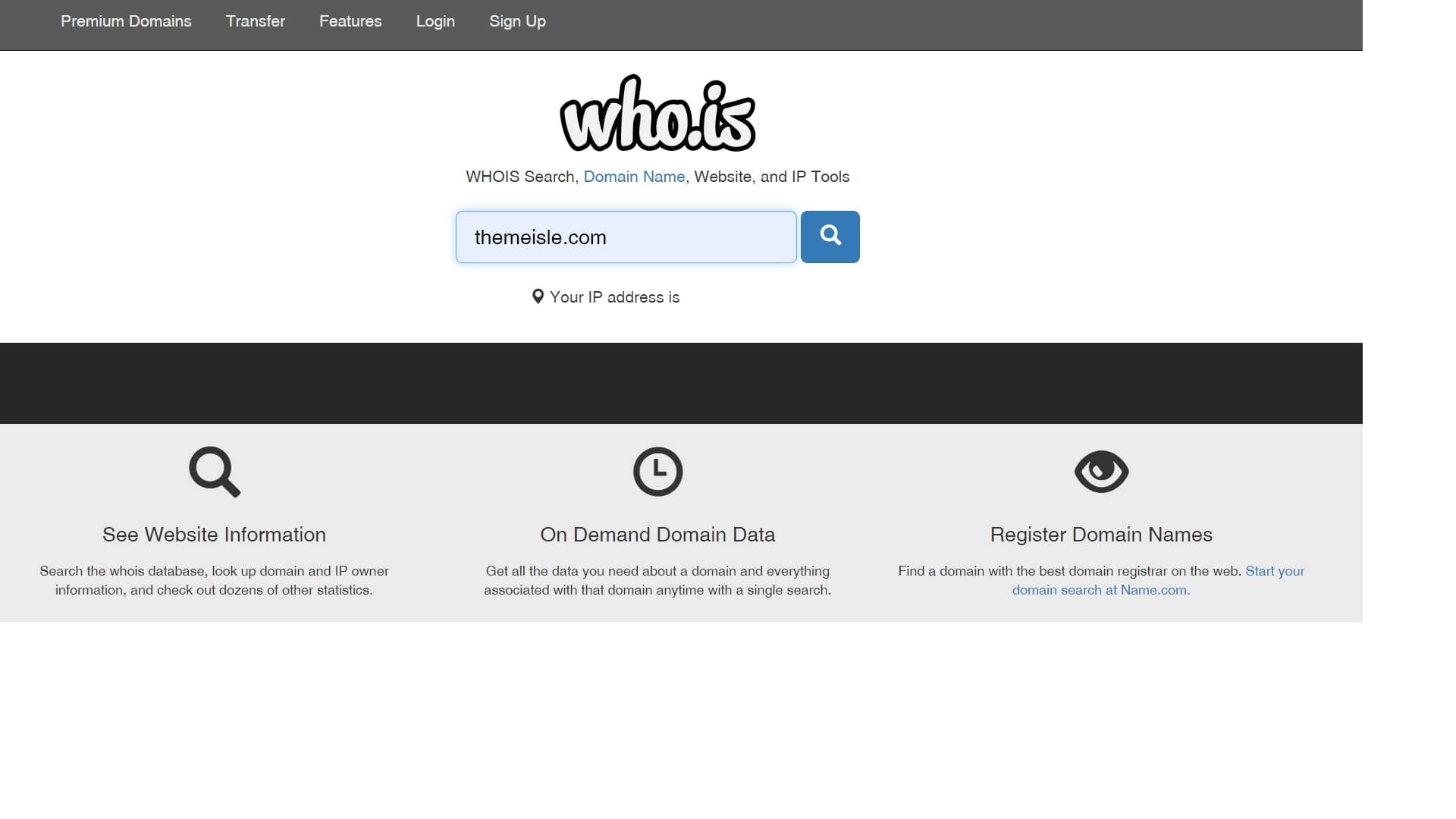Screen dimensions: 1456x819
Task: Click the themeisle.com search input field
Action: (627, 237)
